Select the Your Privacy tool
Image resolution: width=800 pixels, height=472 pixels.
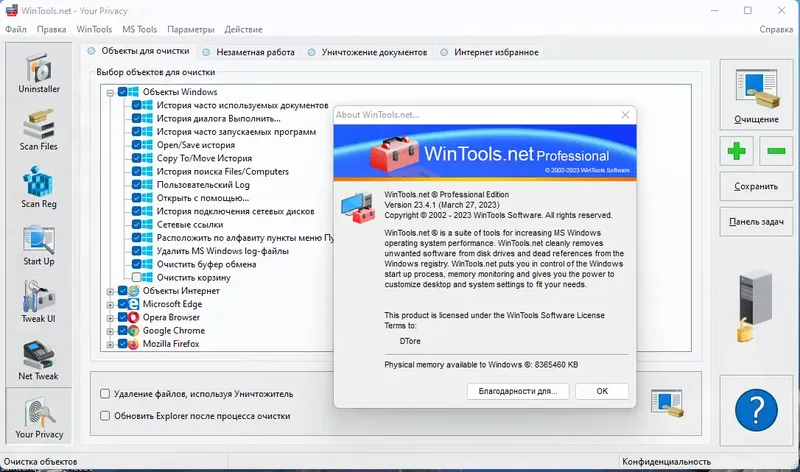(39, 416)
